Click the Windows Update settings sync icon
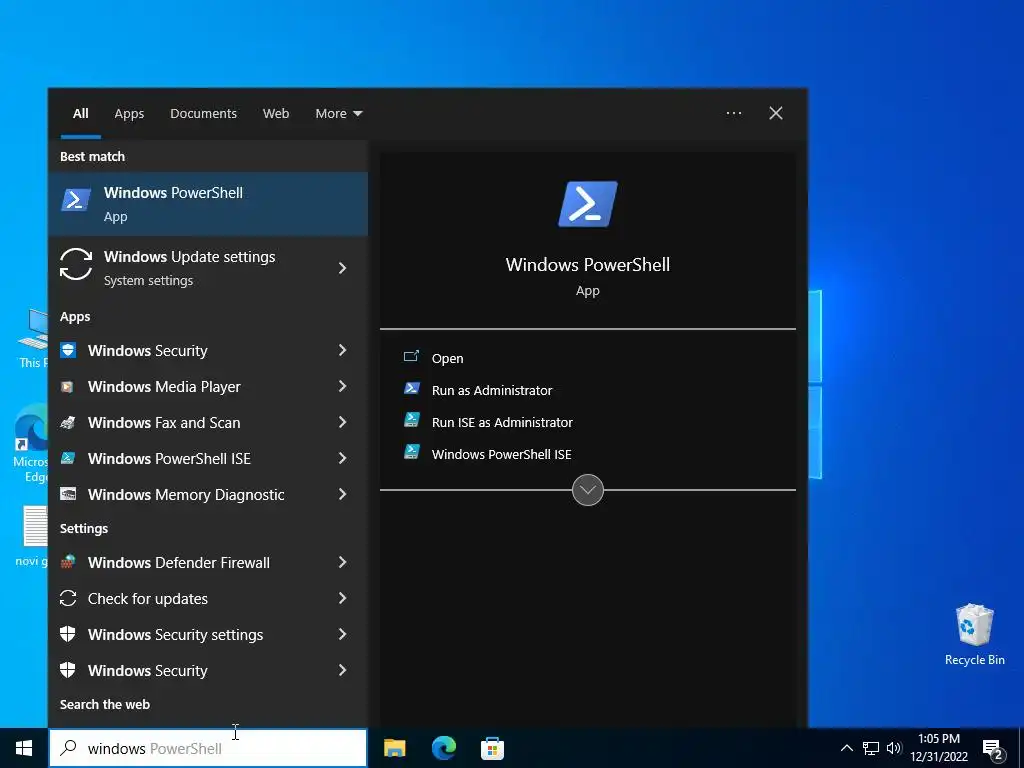 click(x=76, y=264)
